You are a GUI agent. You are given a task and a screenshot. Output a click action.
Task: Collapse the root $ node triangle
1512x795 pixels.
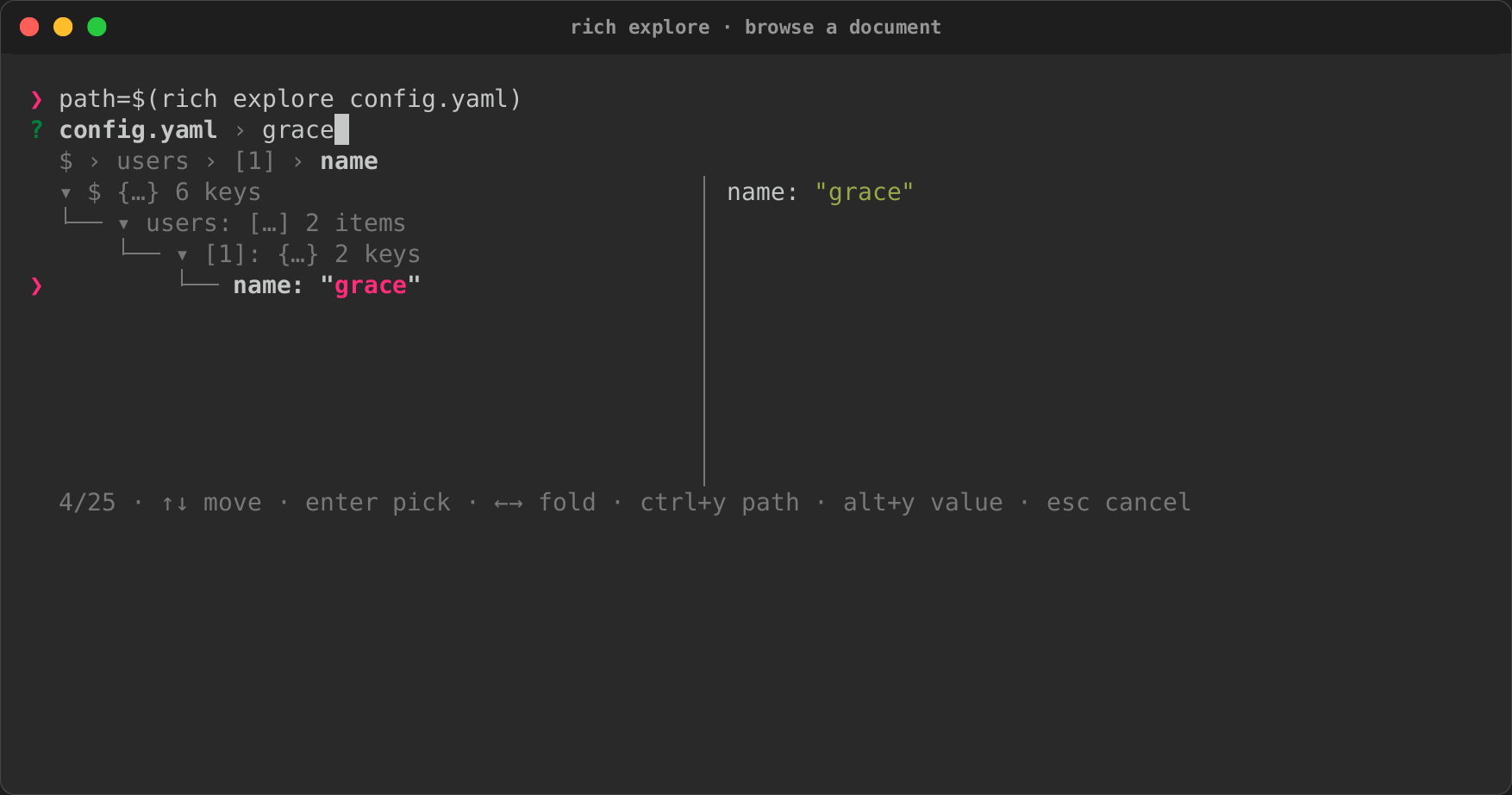click(66, 193)
